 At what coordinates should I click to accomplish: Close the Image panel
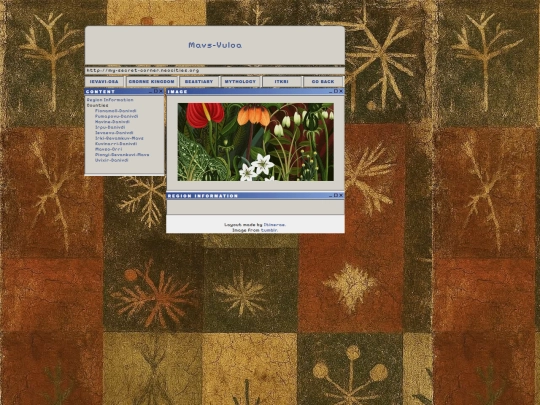(x=341, y=91)
